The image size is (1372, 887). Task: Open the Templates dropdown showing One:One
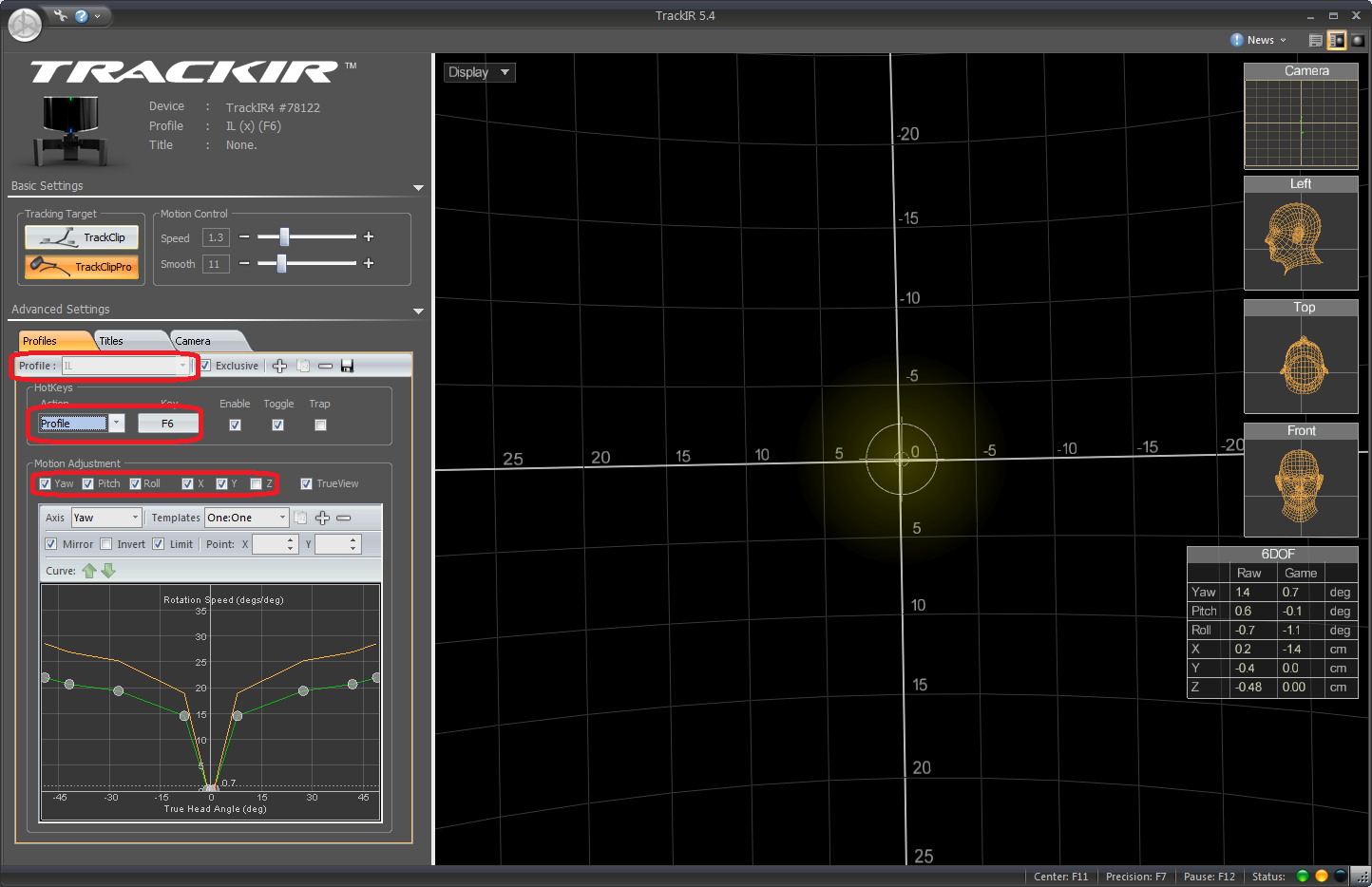(247, 518)
